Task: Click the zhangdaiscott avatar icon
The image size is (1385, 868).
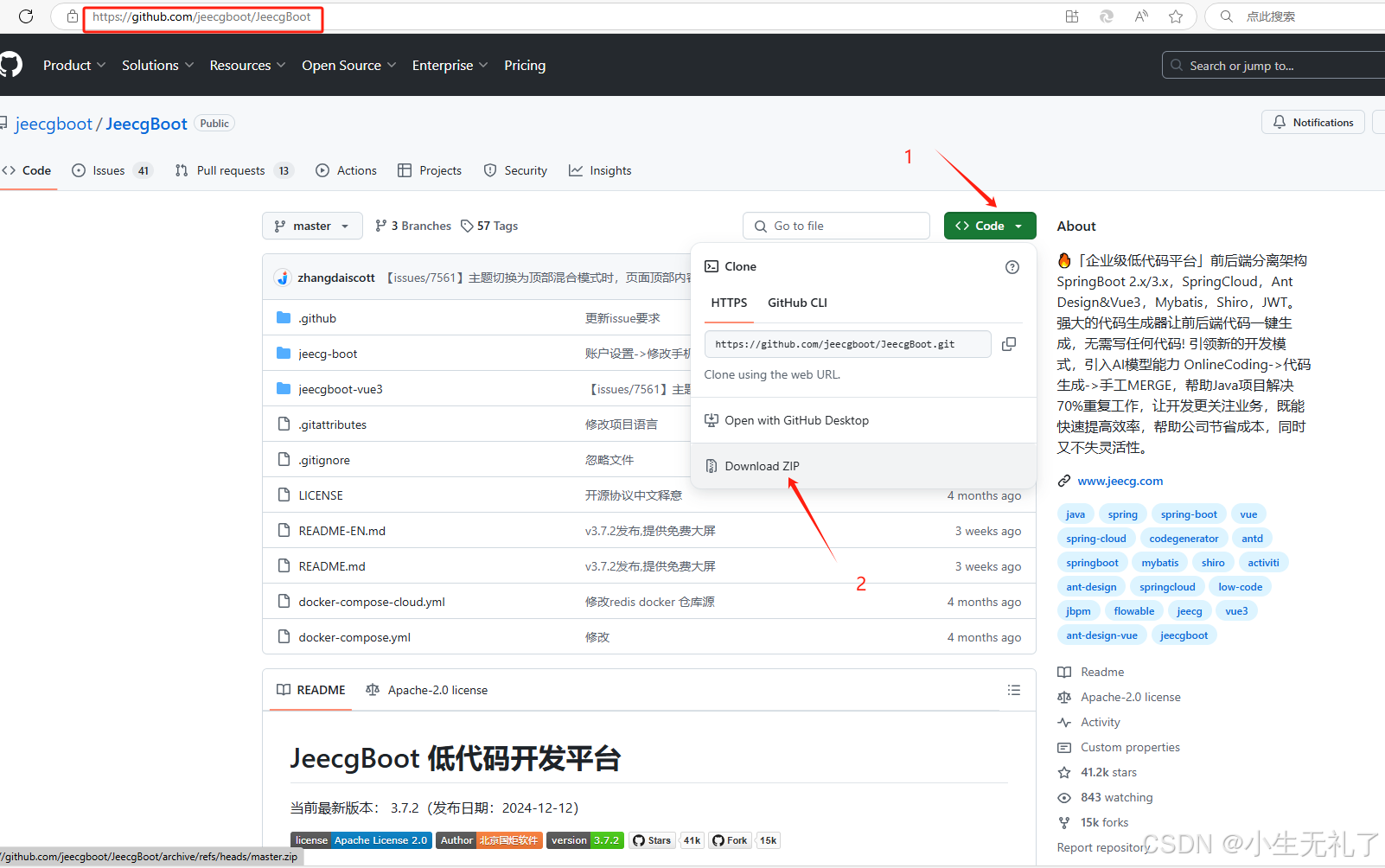Action: (283, 278)
